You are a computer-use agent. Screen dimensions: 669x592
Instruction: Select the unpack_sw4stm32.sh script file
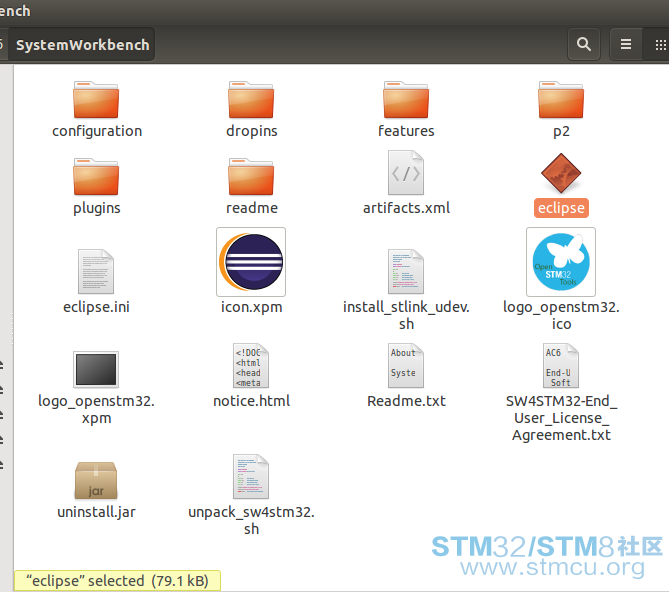pos(251,477)
